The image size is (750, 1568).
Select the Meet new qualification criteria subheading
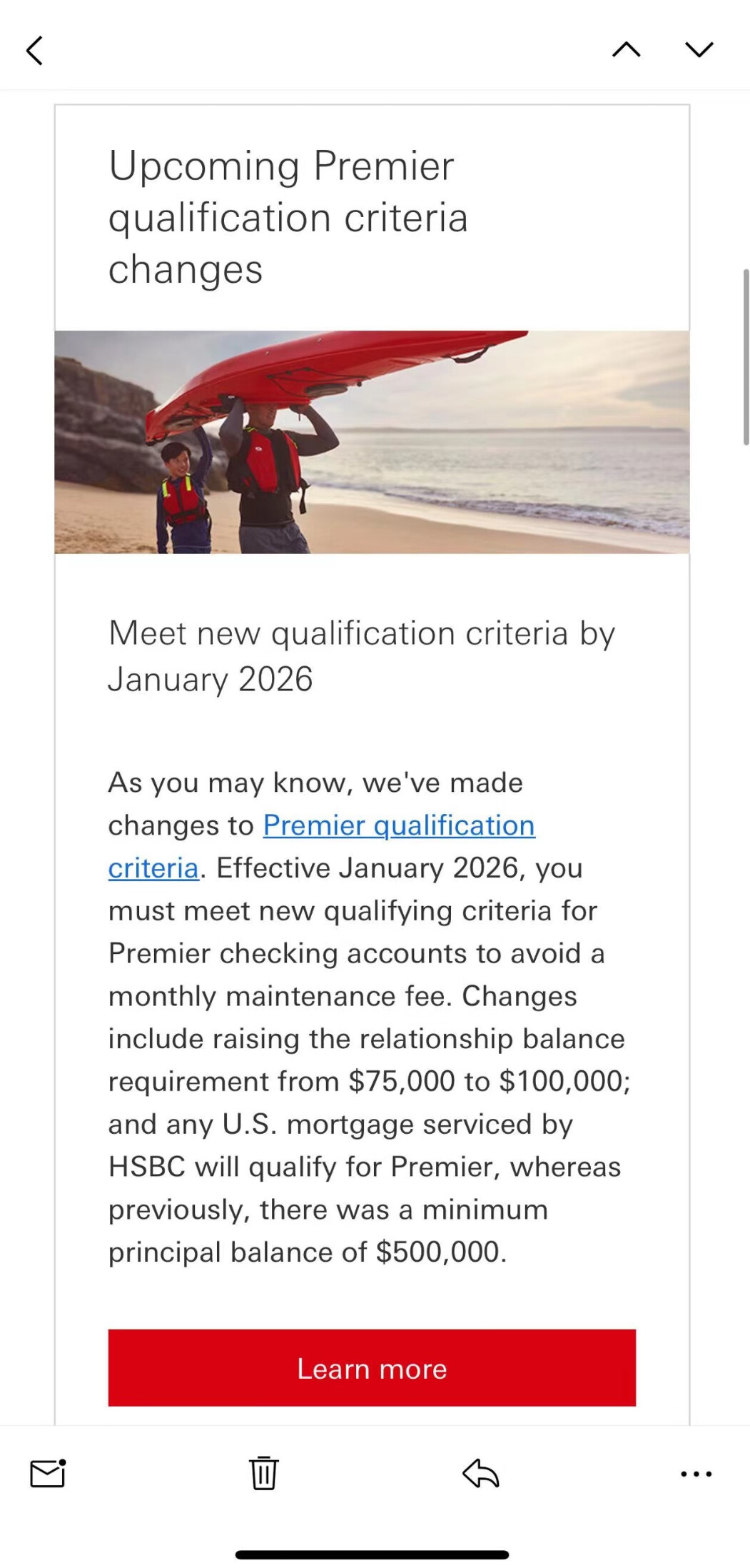coord(361,656)
